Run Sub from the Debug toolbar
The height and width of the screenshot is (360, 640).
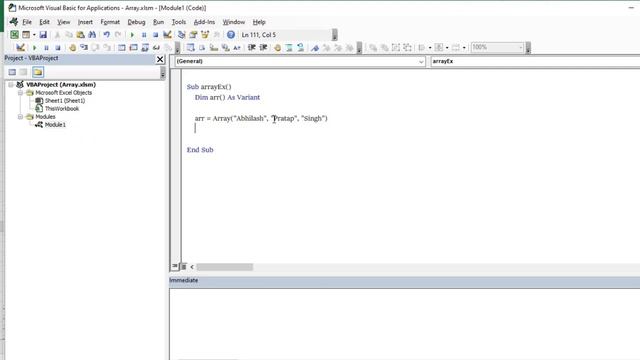click(34, 48)
